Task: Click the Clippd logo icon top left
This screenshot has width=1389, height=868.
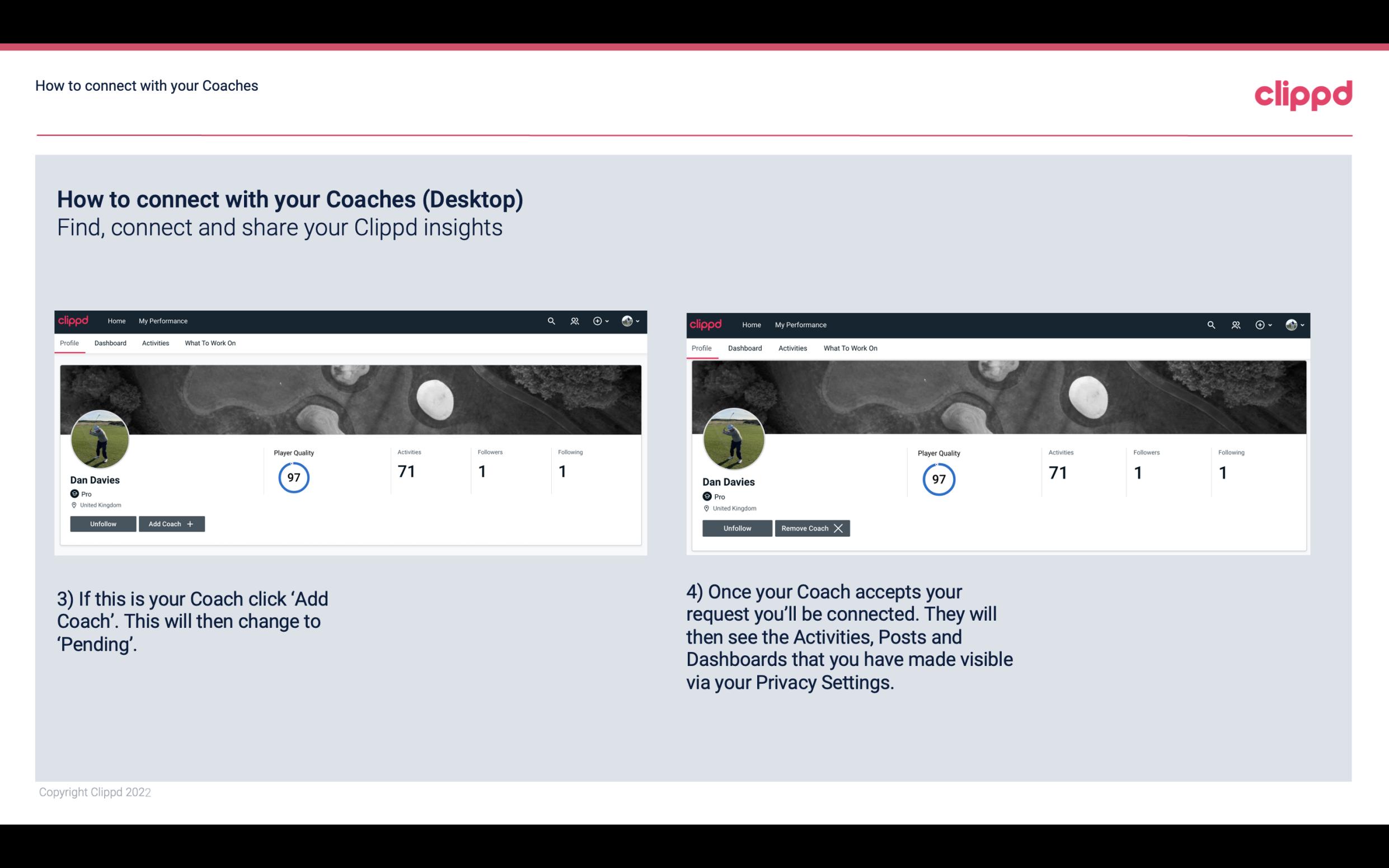Action: coord(75,321)
